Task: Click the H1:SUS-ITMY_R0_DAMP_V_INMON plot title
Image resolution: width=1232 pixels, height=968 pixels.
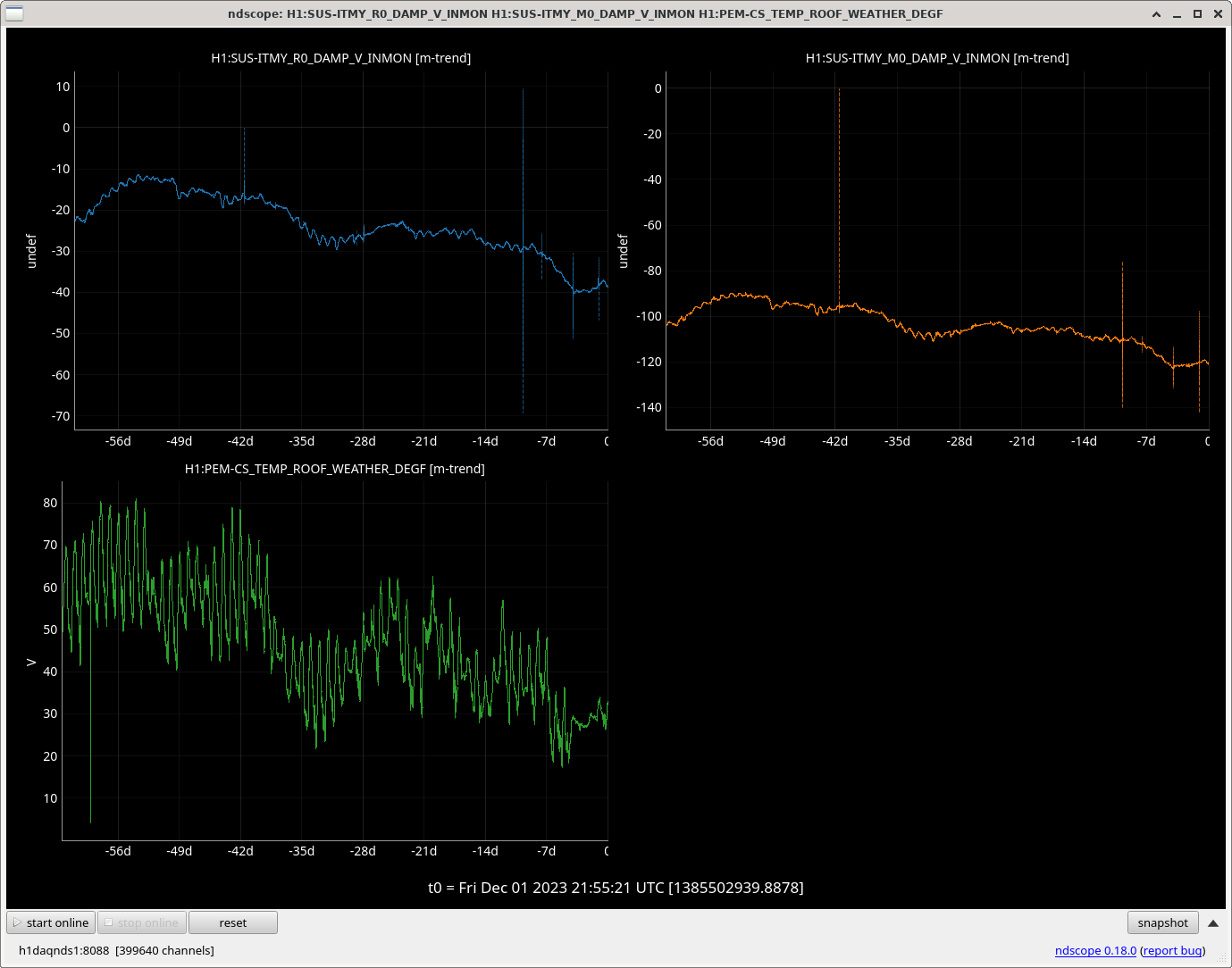Action: pos(341,58)
